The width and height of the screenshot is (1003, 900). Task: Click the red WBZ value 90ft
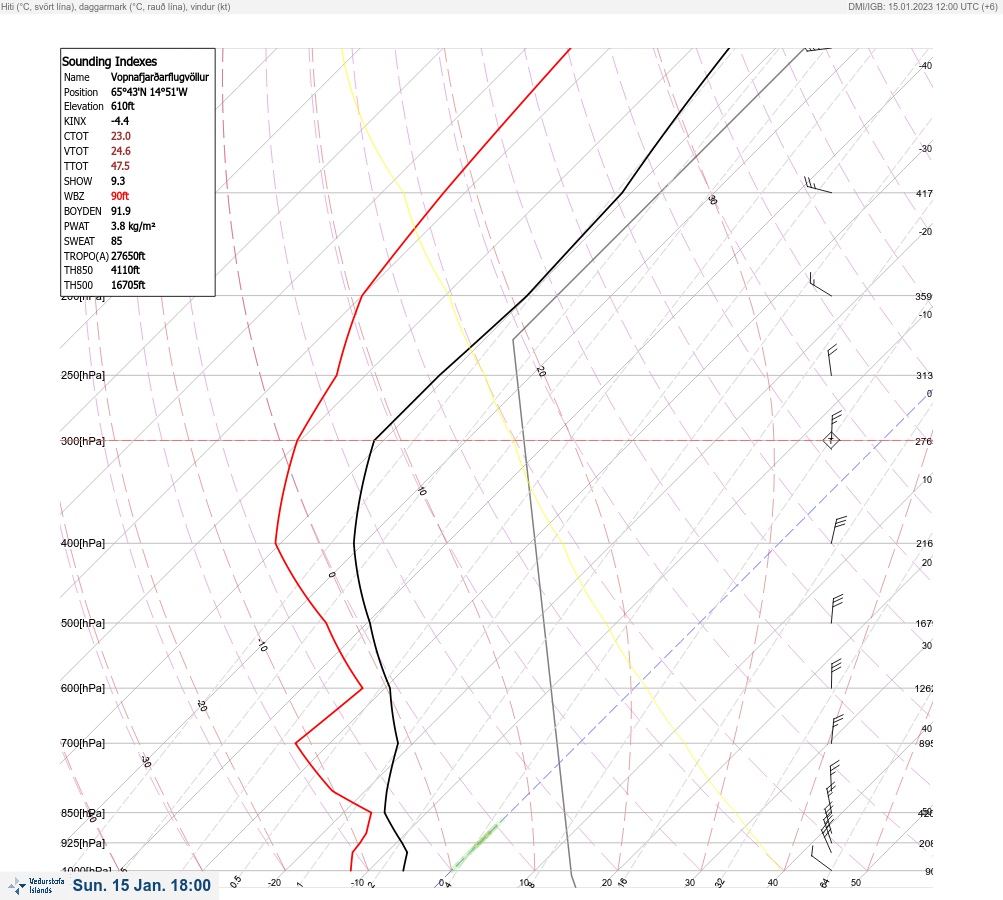[x=120, y=196]
